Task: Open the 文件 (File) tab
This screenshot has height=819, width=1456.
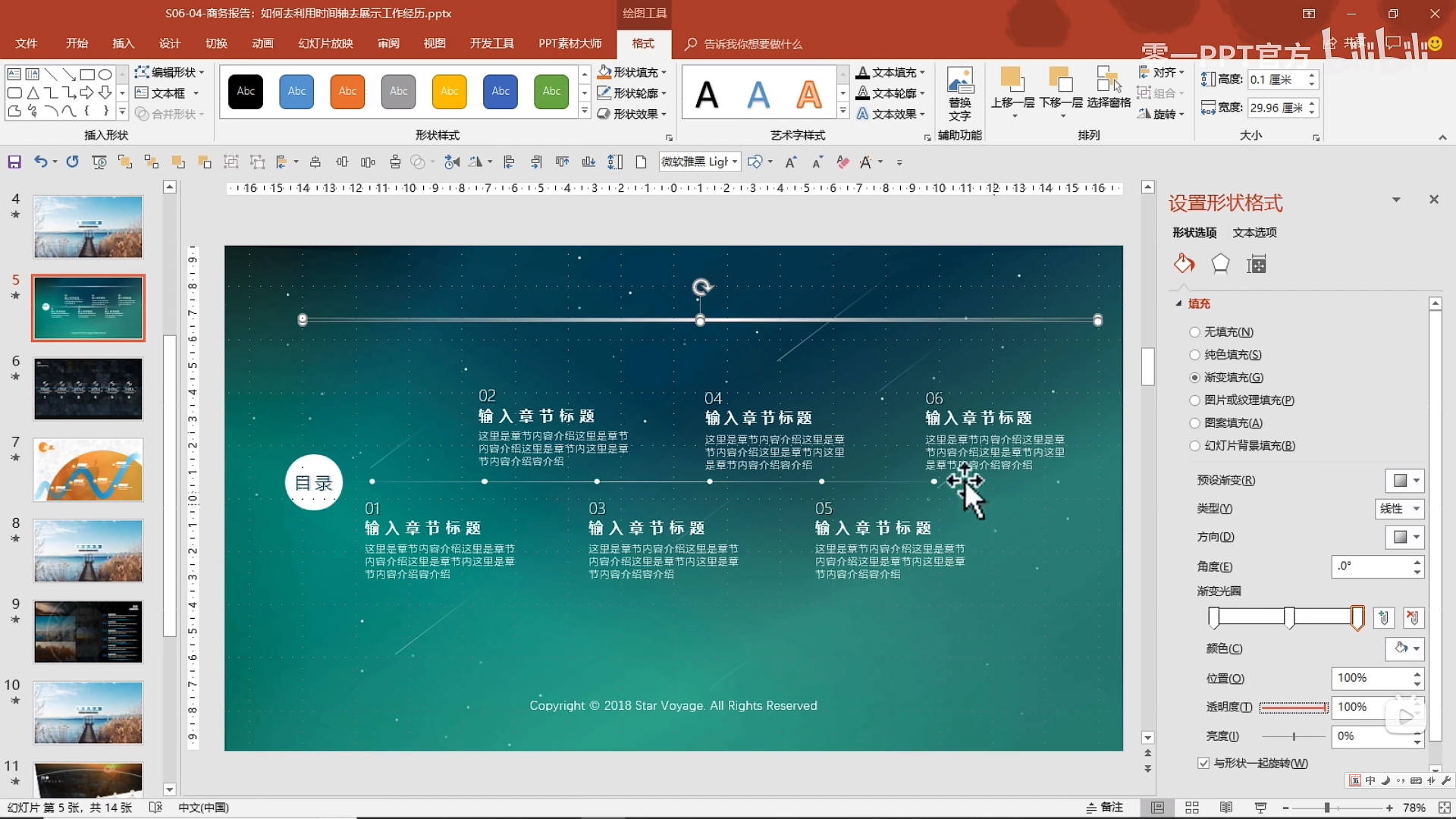Action: (x=27, y=43)
